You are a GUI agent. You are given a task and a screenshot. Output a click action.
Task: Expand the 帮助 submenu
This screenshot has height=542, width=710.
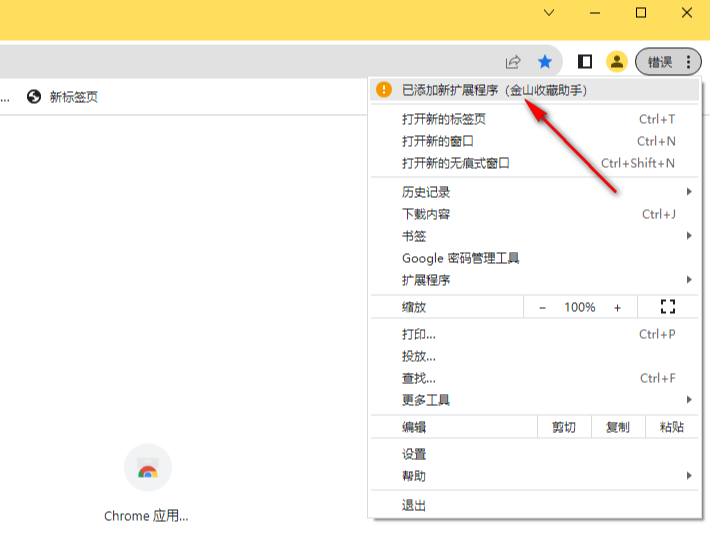click(x=534, y=476)
